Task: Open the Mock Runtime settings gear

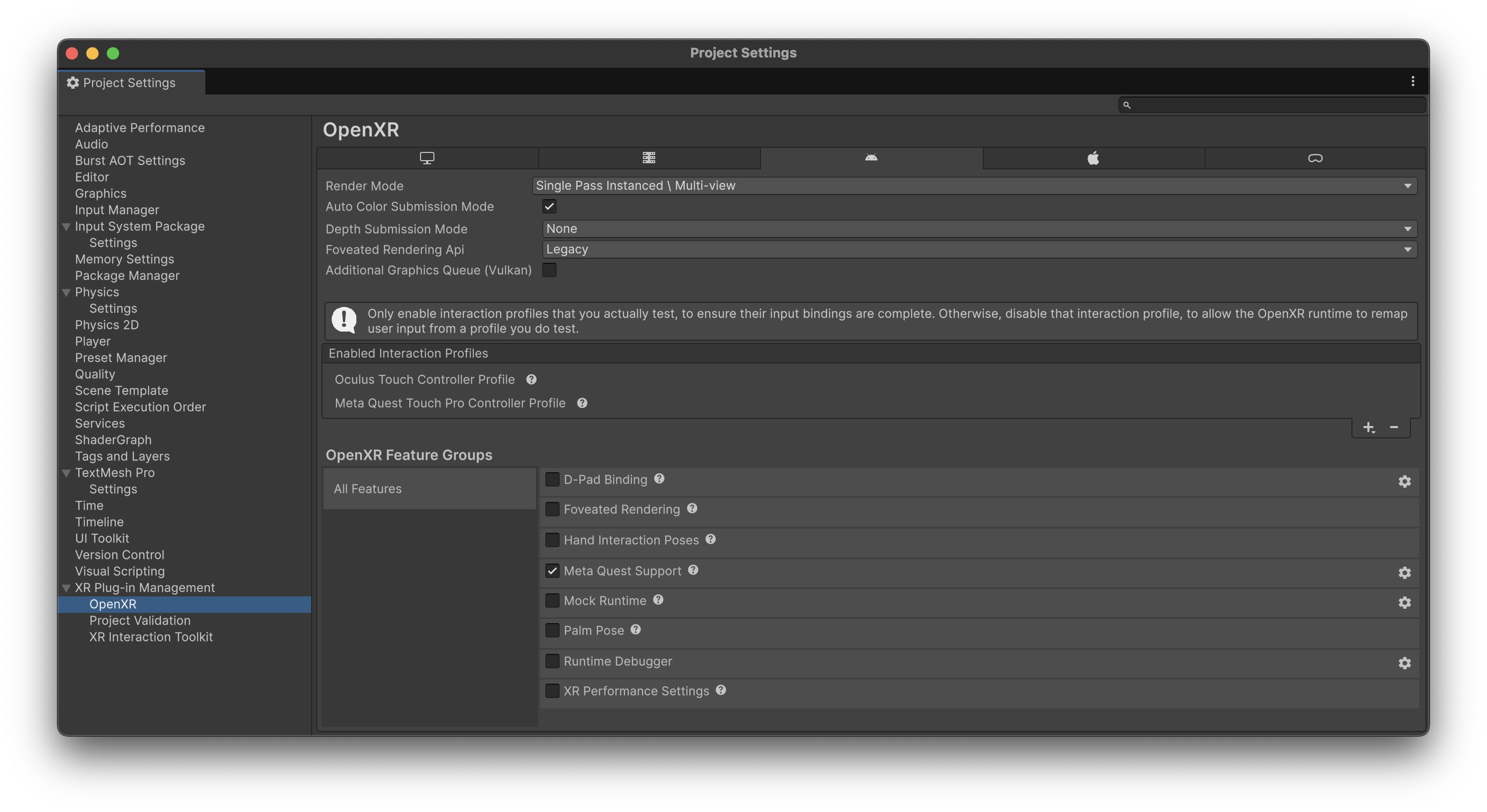Action: click(1404, 602)
